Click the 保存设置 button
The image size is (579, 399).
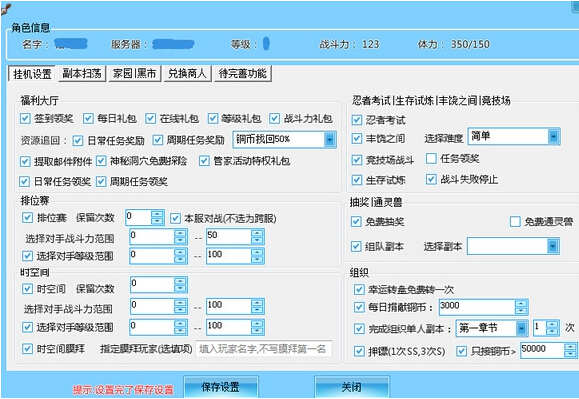pyautogui.click(x=220, y=387)
